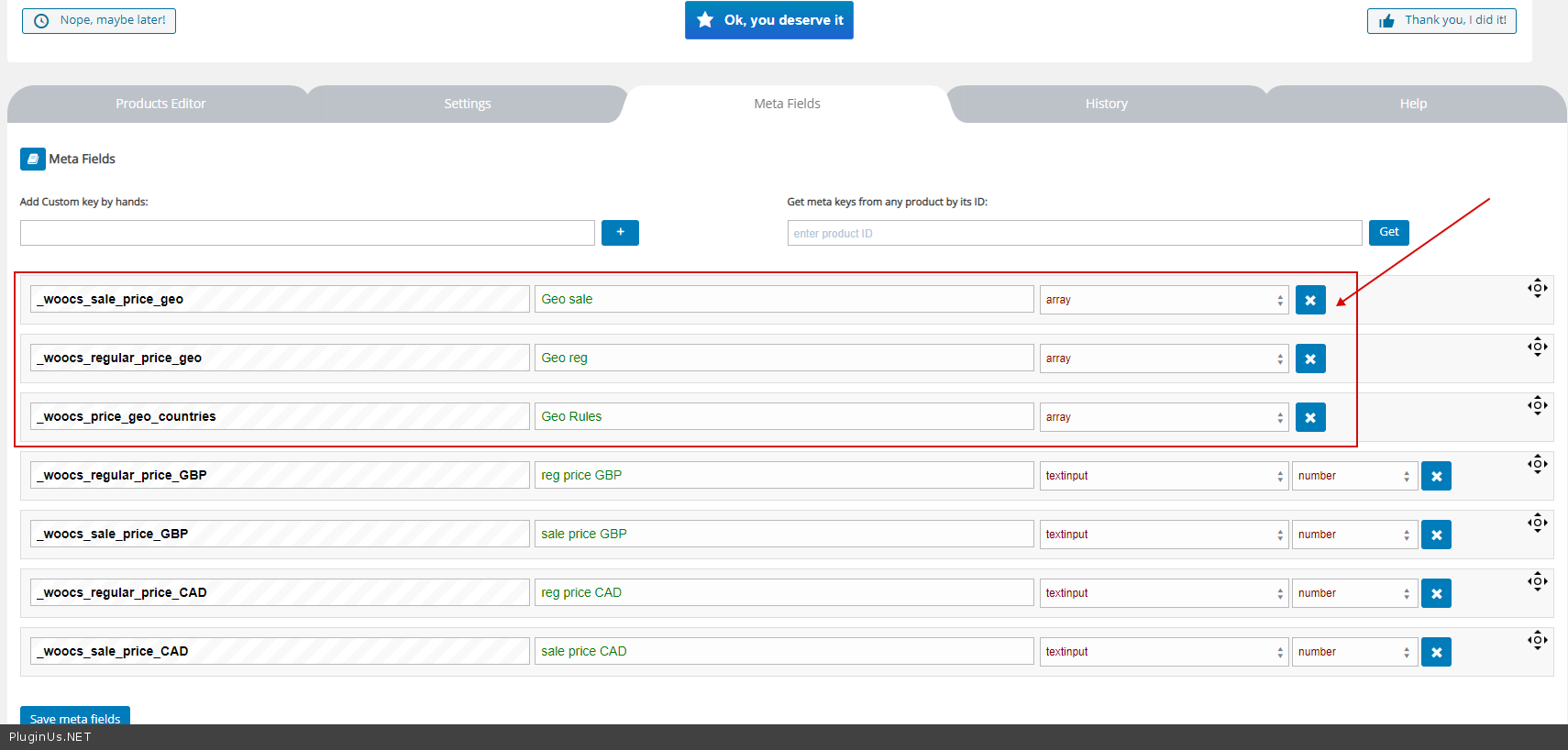
Task: Click move handle on sale price GBP row
Action: (1537, 523)
